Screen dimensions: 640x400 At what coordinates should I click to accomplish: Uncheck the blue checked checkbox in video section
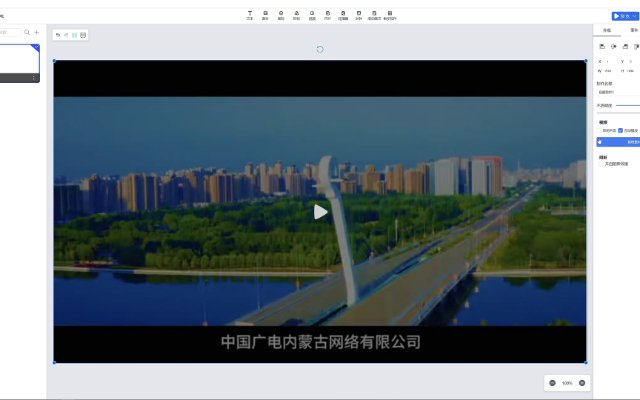click(620, 131)
